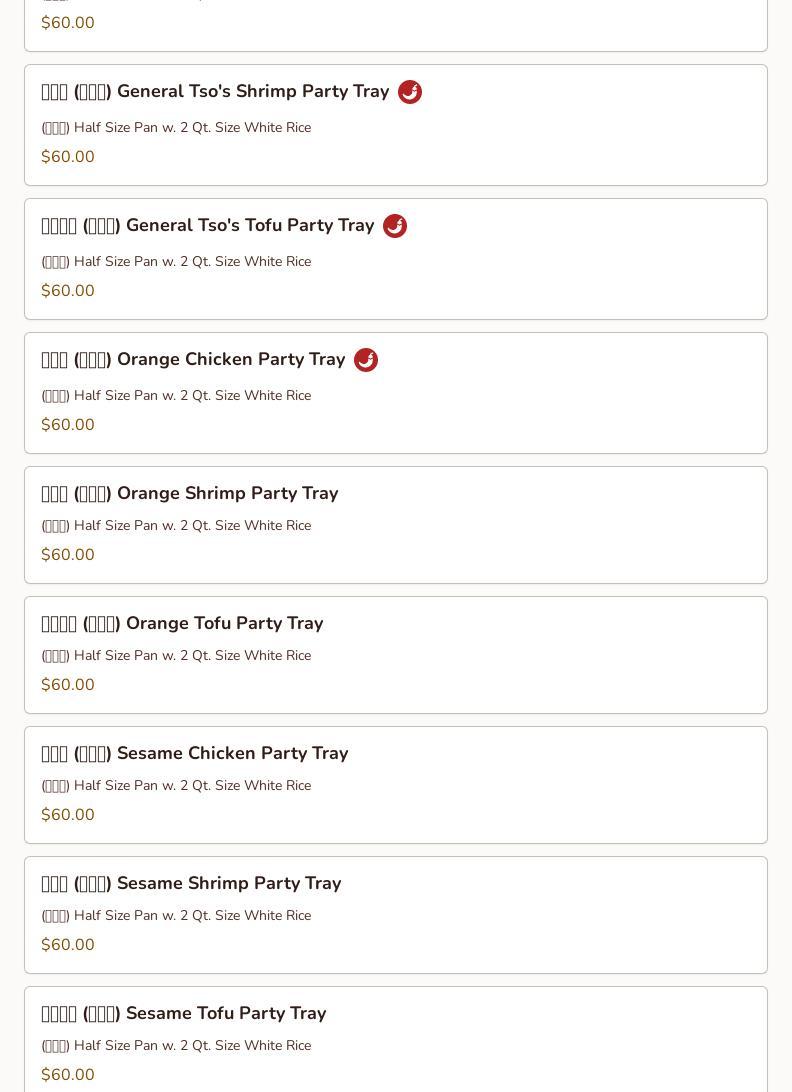The width and height of the screenshot is (792, 1092).
Task: Click the $60.00 price under Orange Shrimp
Action: [x=68, y=555]
